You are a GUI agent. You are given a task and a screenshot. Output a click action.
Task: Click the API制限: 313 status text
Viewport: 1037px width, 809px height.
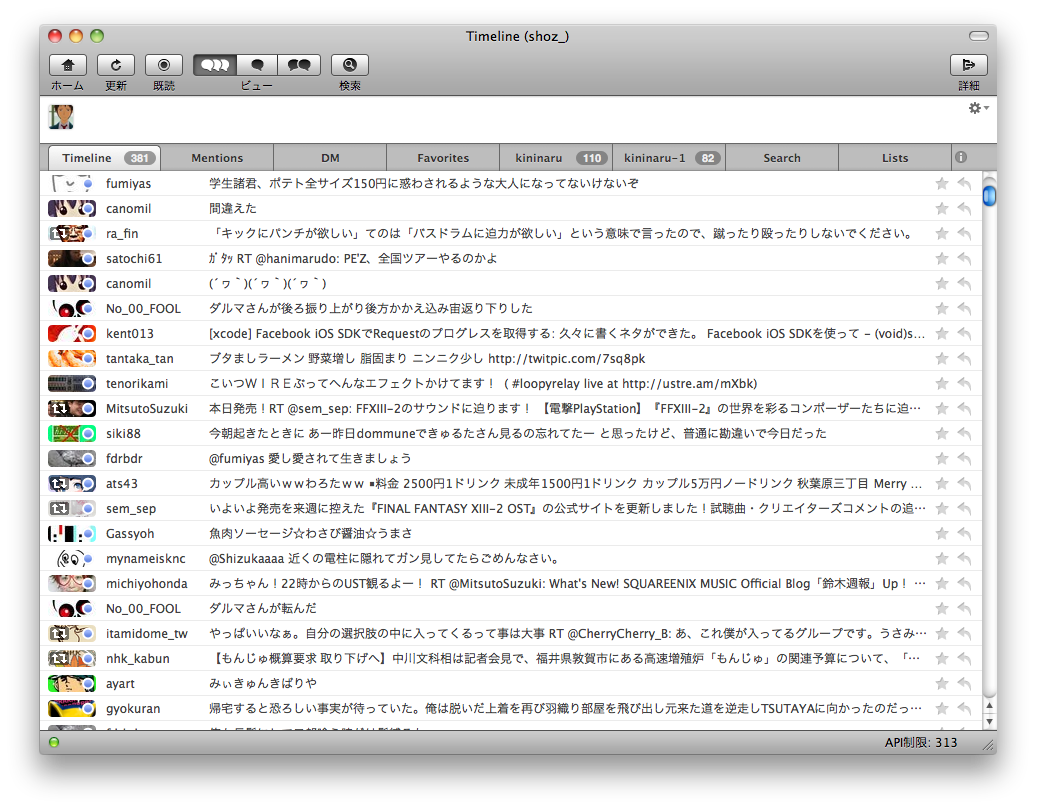click(921, 743)
